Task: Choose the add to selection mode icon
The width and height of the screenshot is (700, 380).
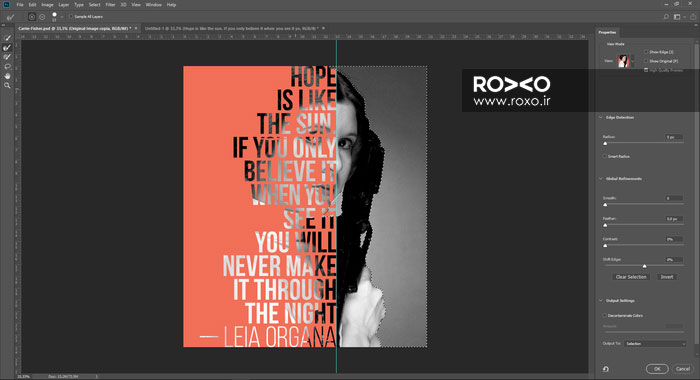Action: click(x=32, y=17)
